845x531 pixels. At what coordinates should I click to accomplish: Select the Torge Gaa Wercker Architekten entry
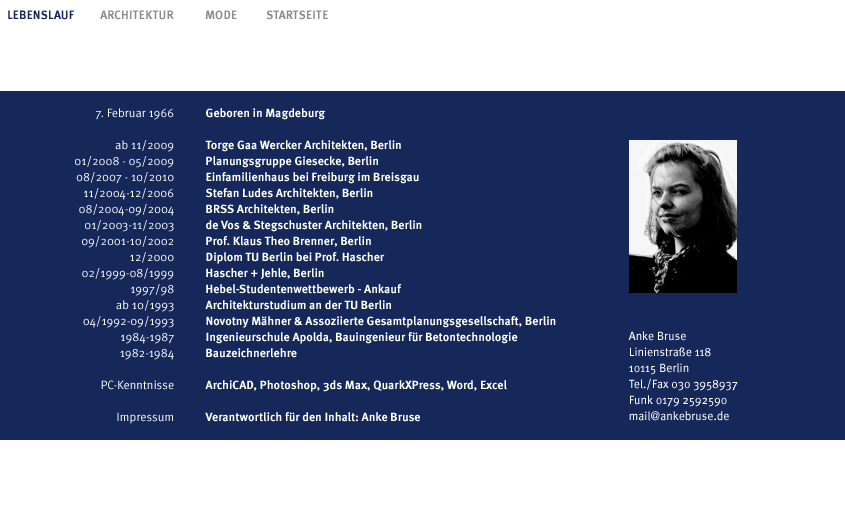coord(303,145)
